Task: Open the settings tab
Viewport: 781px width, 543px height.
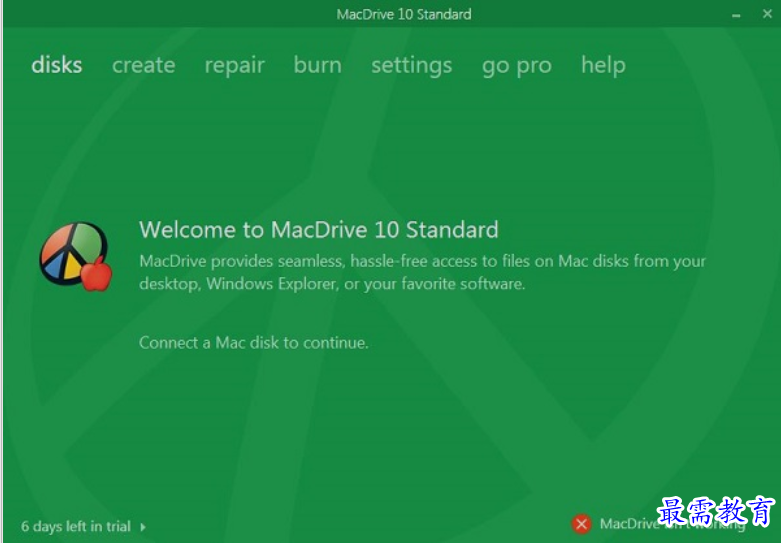Action: (412, 66)
